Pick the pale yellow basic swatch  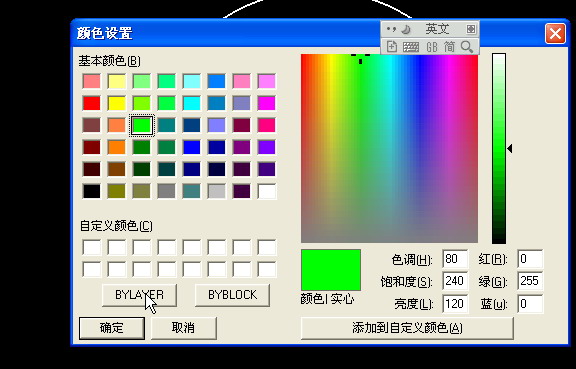[117, 81]
